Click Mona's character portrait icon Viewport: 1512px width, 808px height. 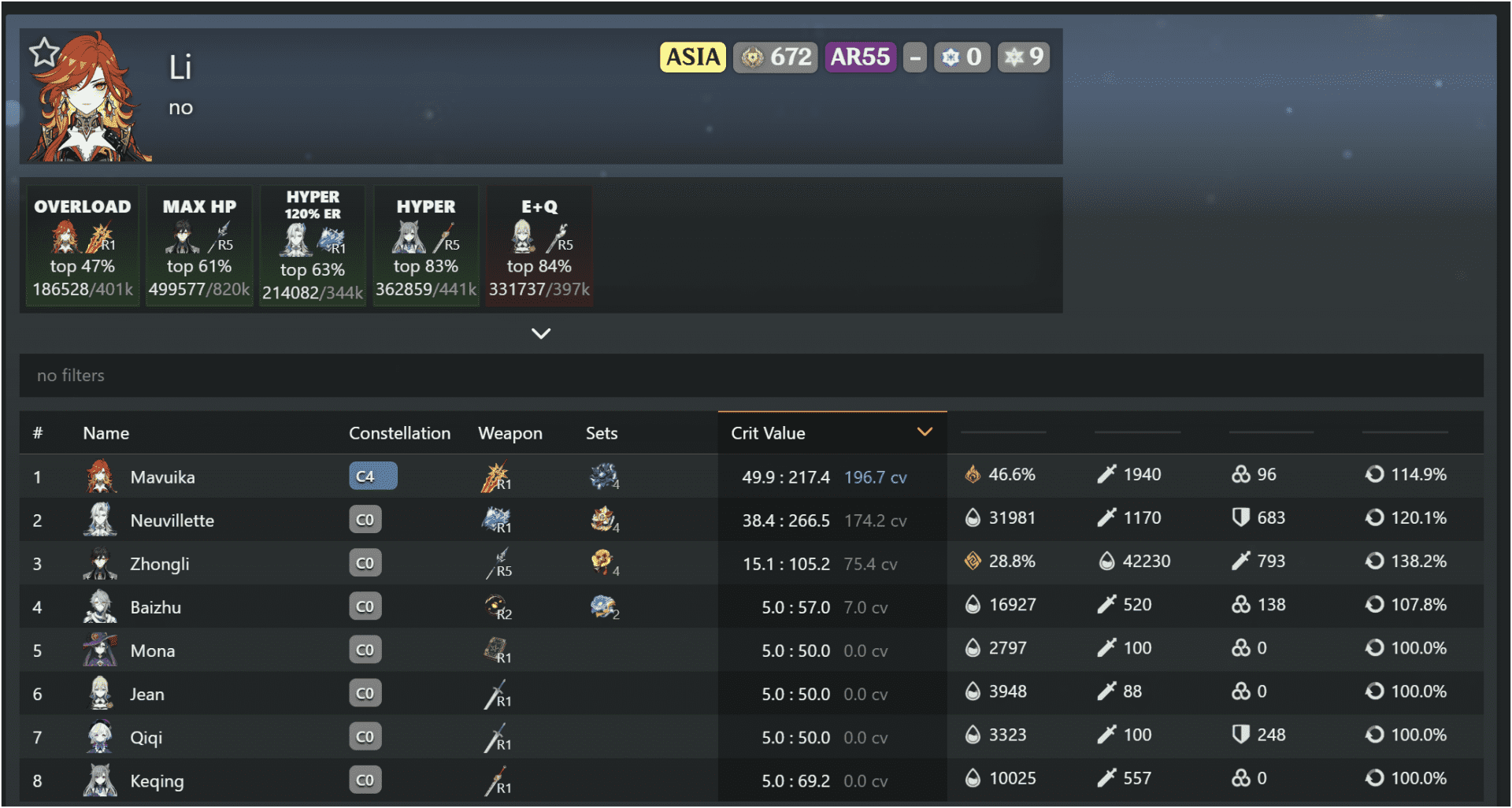100,650
